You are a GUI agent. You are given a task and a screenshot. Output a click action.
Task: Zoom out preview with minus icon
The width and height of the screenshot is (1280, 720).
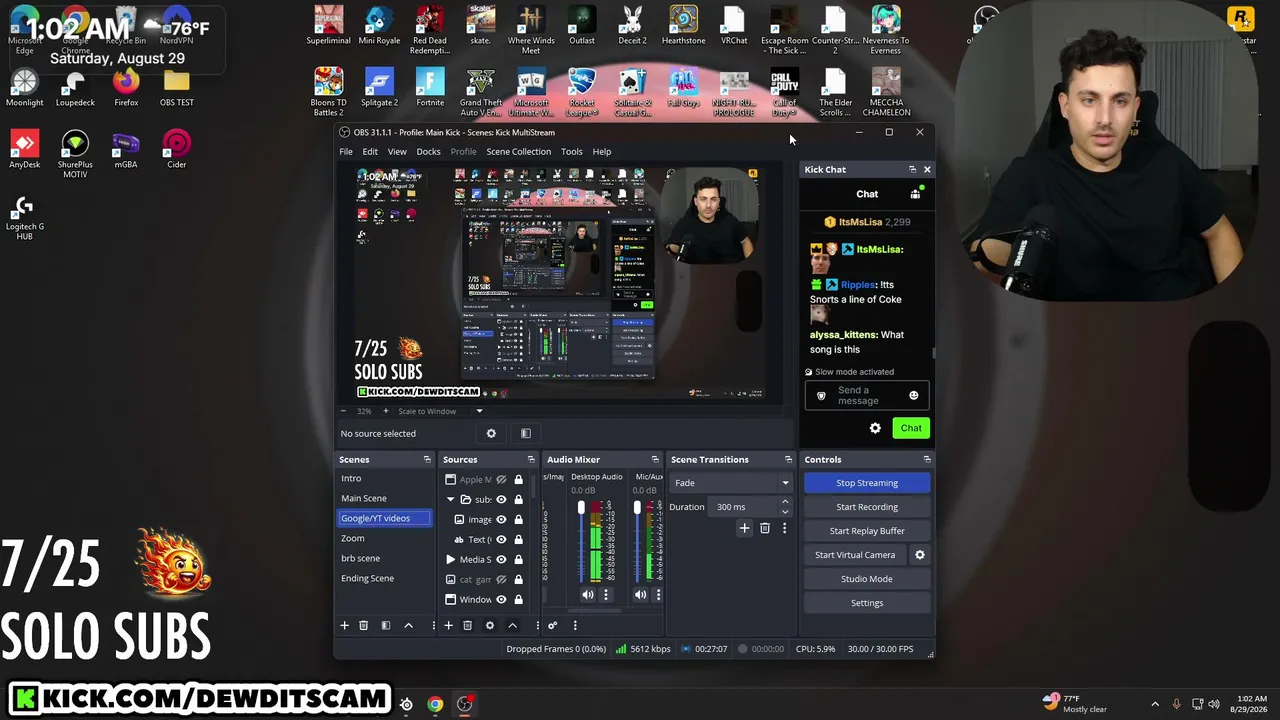[343, 411]
